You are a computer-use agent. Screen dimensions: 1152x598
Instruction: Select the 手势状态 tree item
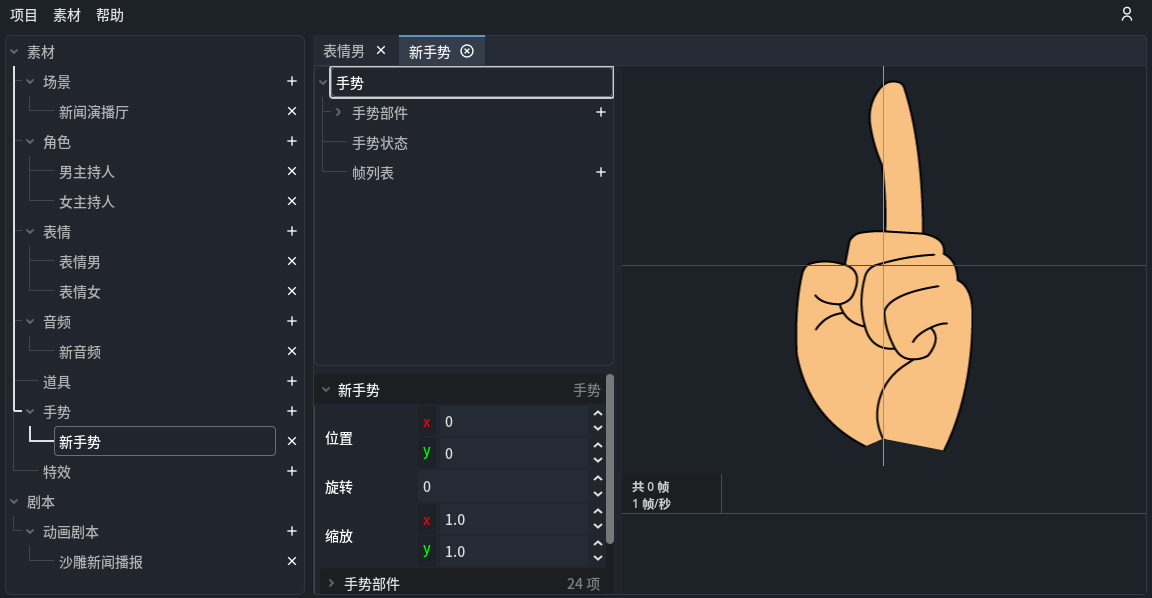coord(380,143)
